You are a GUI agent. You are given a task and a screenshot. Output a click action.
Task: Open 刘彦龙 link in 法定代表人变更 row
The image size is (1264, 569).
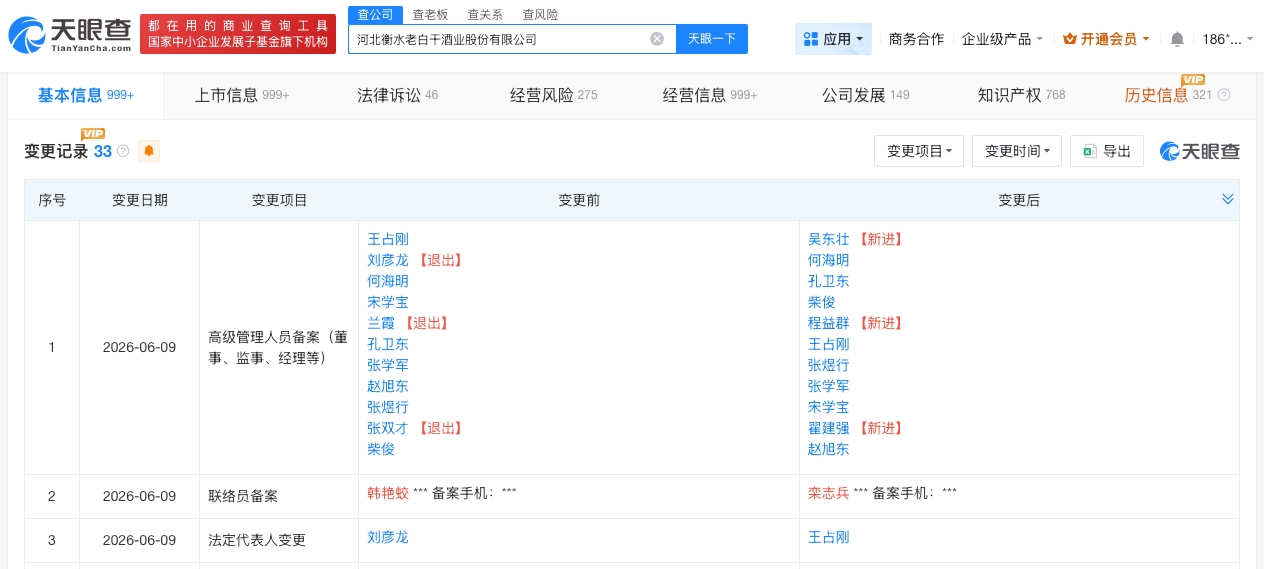(x=388, y=537)
